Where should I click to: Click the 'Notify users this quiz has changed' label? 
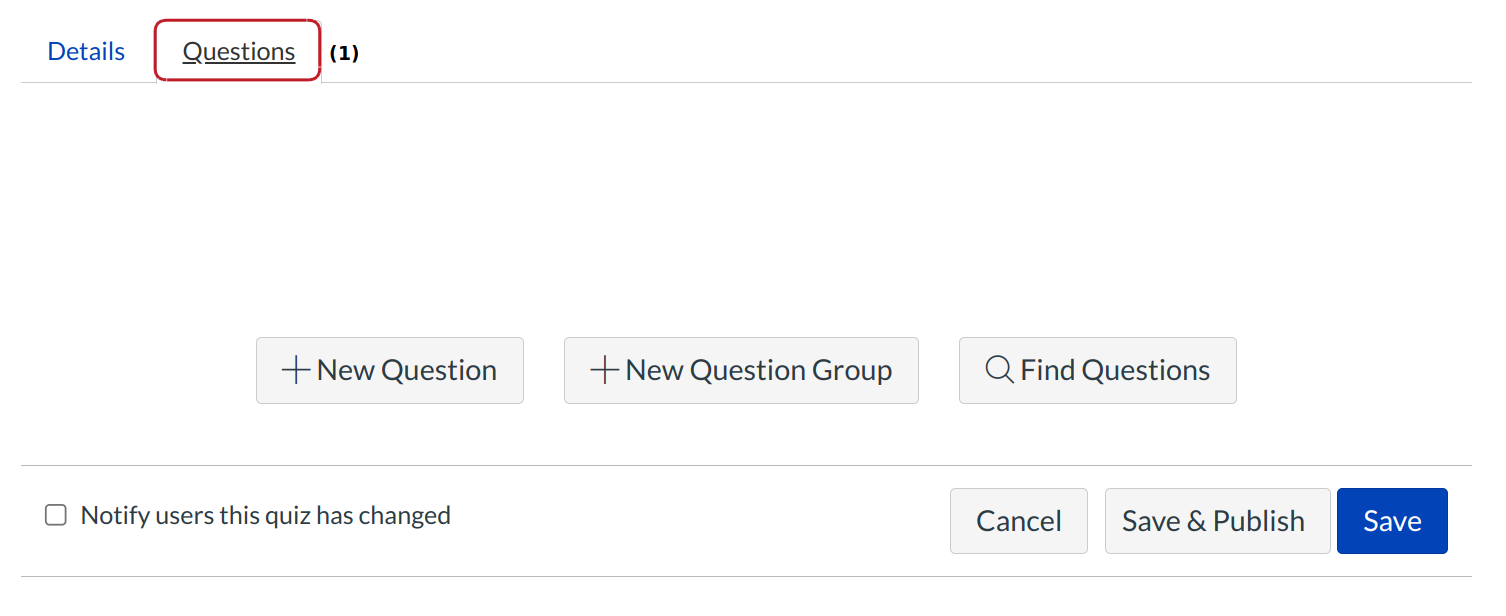pos(265,516)
